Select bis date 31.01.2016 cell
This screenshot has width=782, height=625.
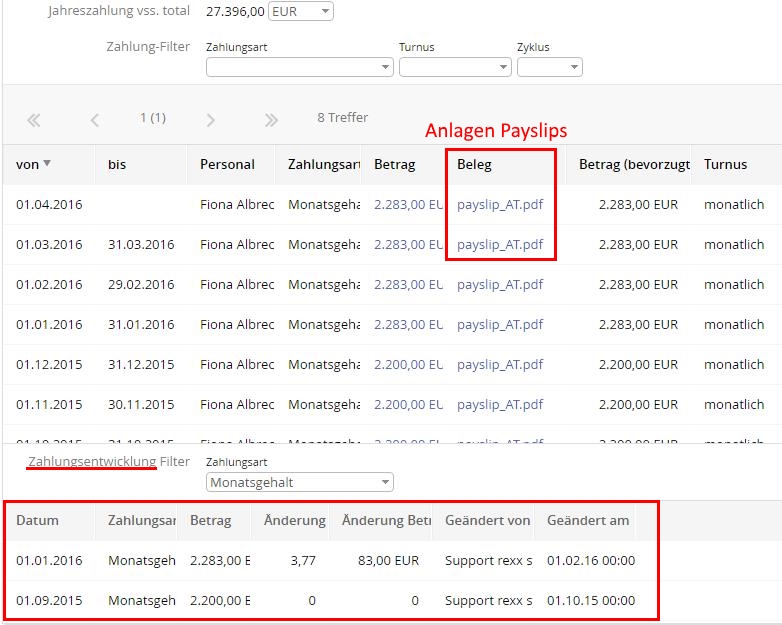(x=141, y=324)
